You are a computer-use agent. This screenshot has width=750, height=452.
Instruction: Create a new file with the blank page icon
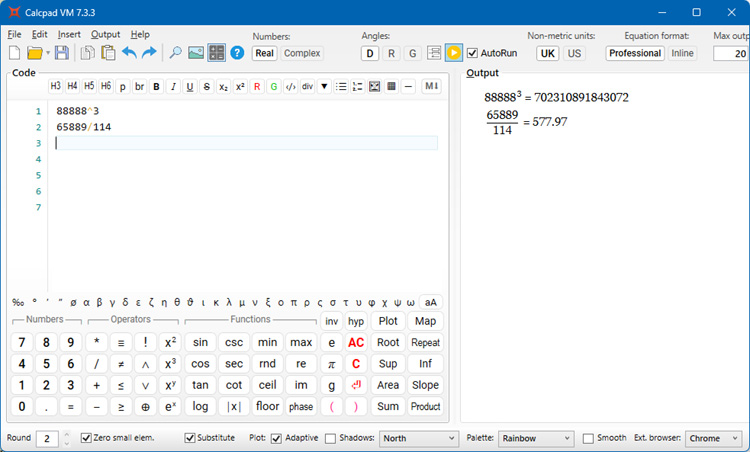tap(14, 53)
